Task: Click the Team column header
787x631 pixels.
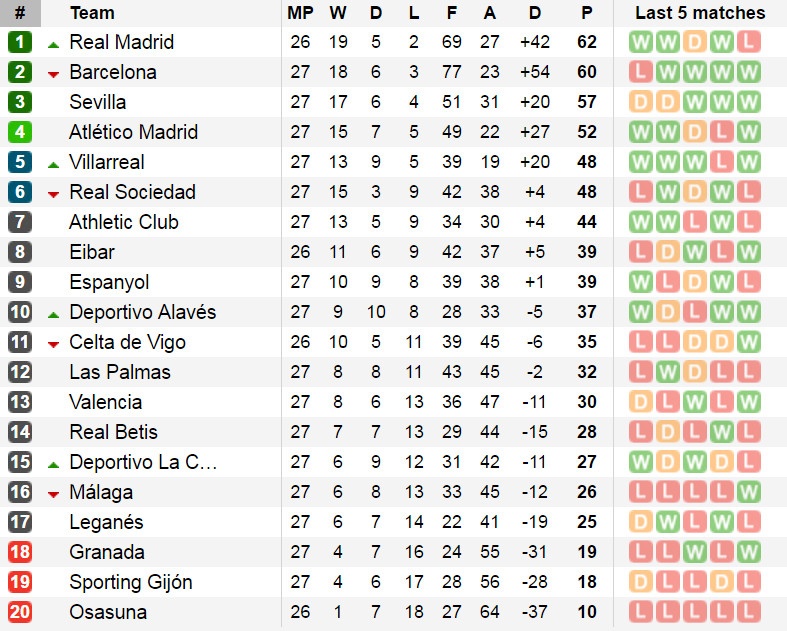Action: (92, 13)
